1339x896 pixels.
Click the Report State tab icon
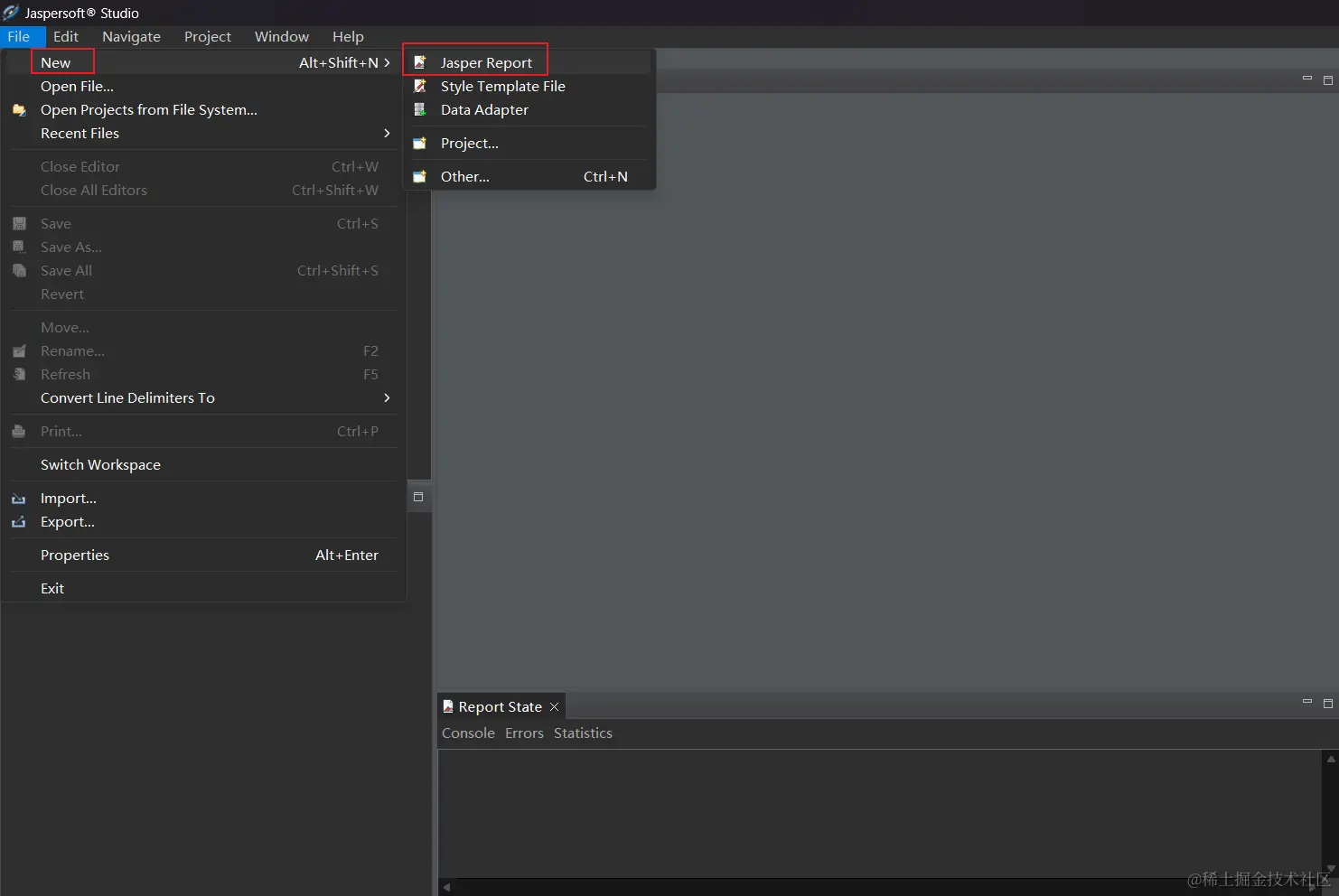pyautogui.click(x=448, y=706)
